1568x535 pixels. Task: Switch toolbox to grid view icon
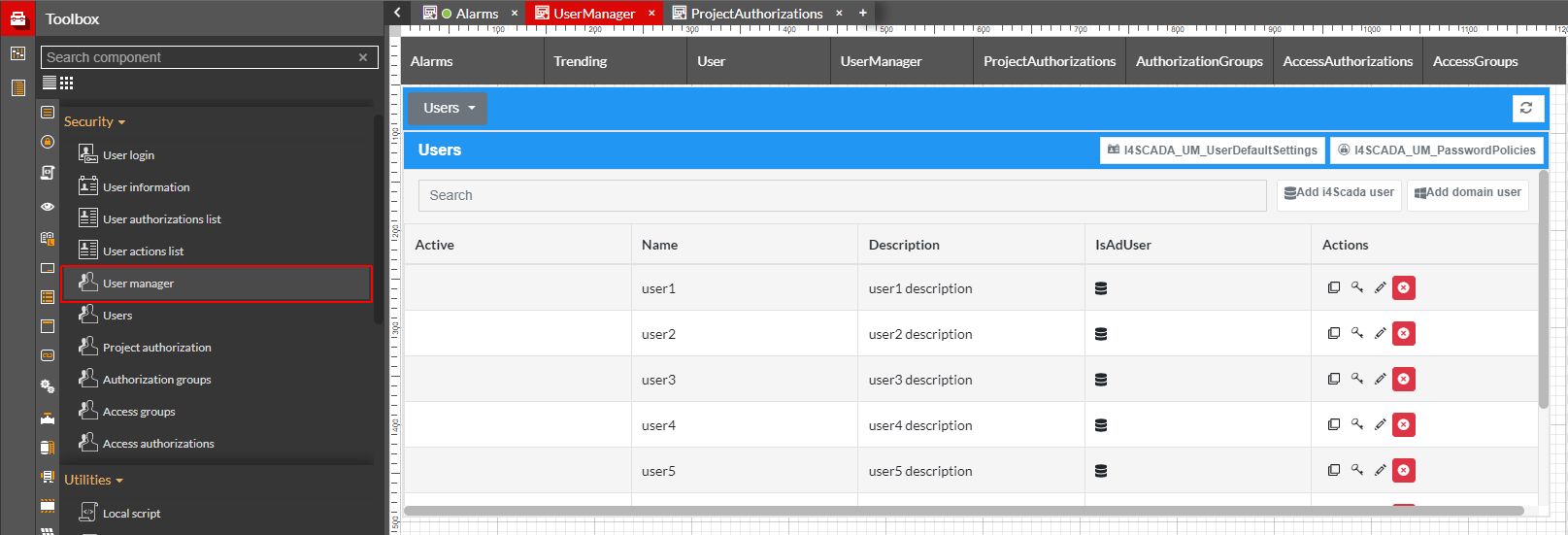[x=67, y=84]
